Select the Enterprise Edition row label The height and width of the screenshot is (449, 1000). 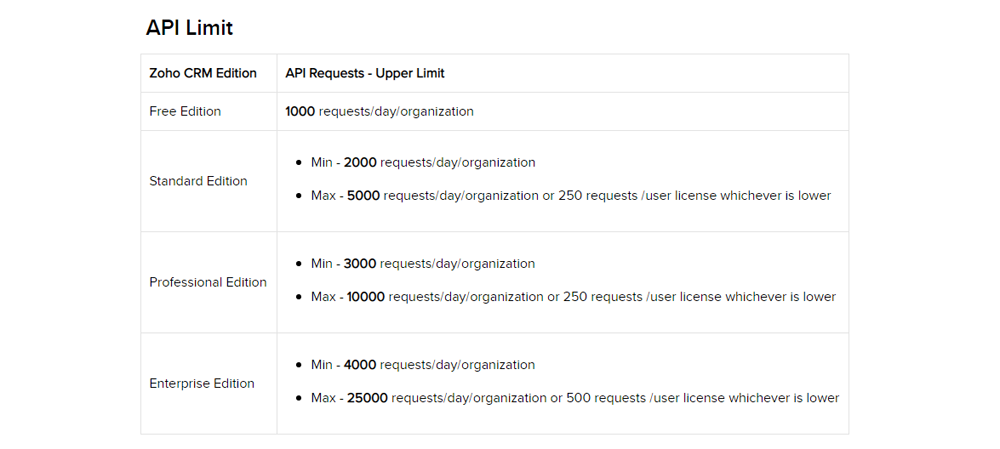tap(202, 384)
